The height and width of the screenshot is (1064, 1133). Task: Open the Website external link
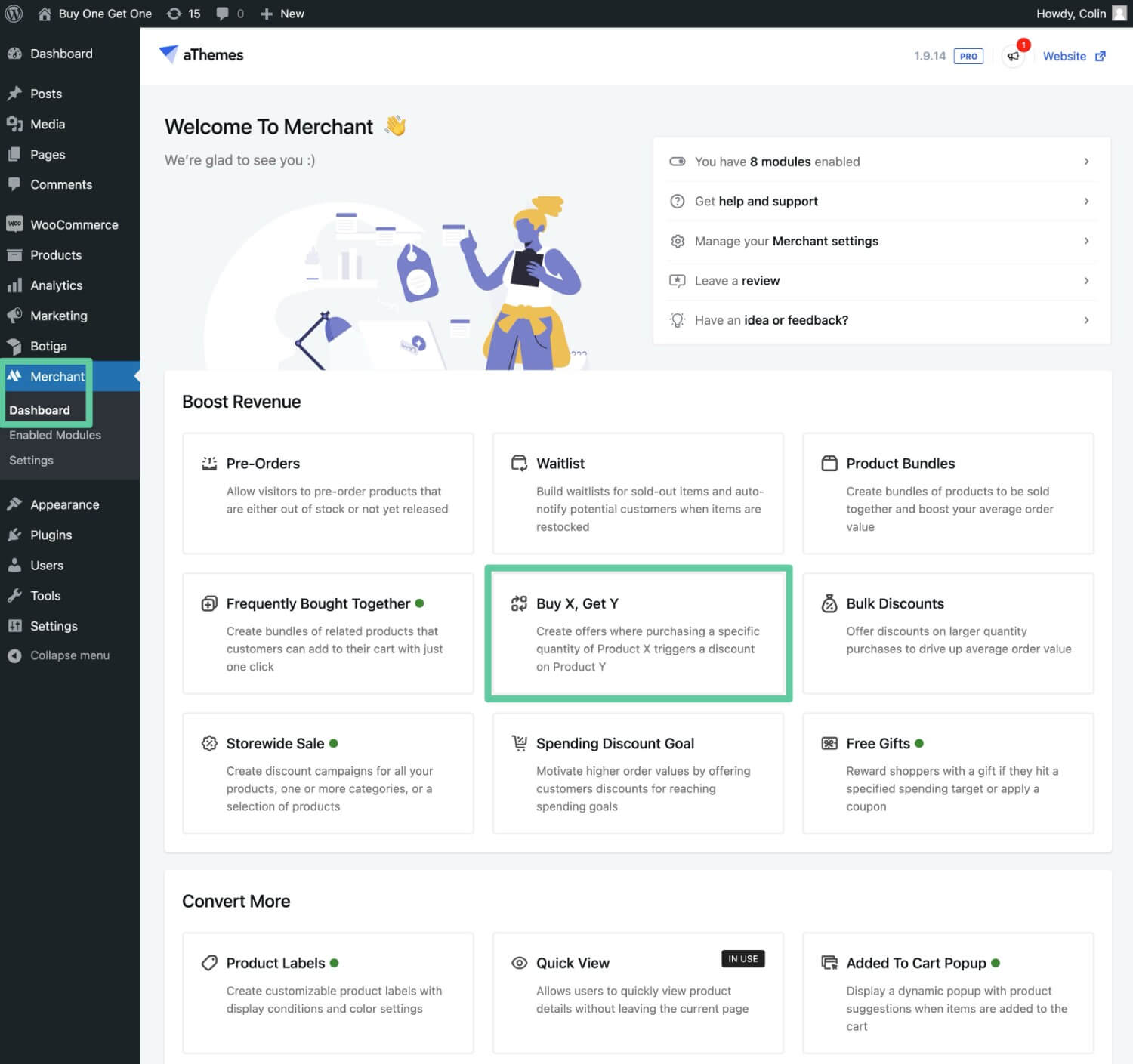1074,56
